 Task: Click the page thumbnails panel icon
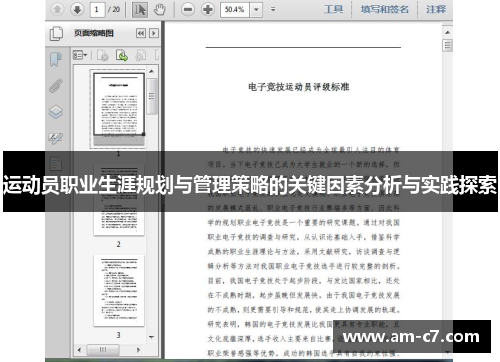[56, 33]
